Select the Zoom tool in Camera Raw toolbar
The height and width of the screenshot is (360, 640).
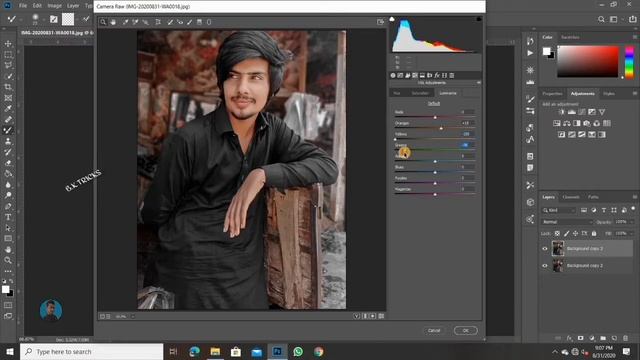(x=103, y=22)
